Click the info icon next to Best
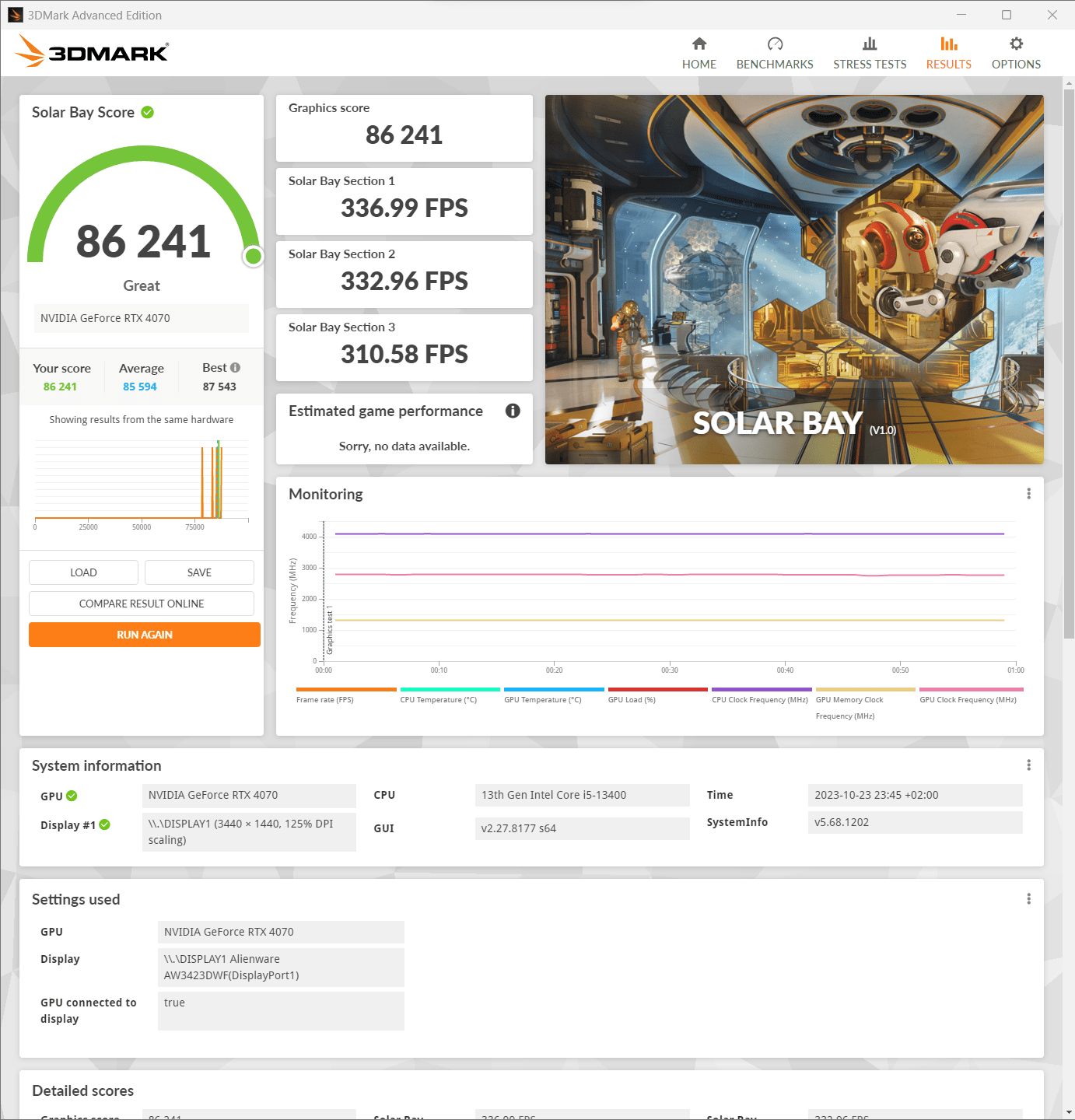1075x1120 pixels. pos(235,367)
